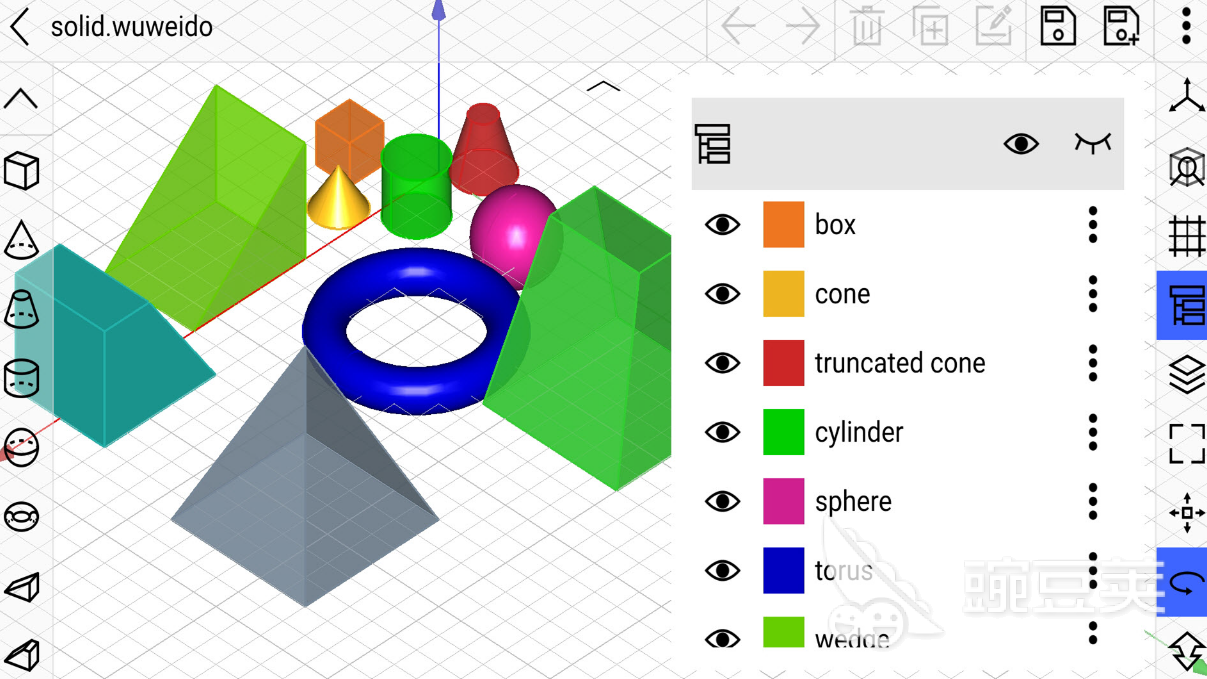Open the three-dot options for torus

point(1093,570)
